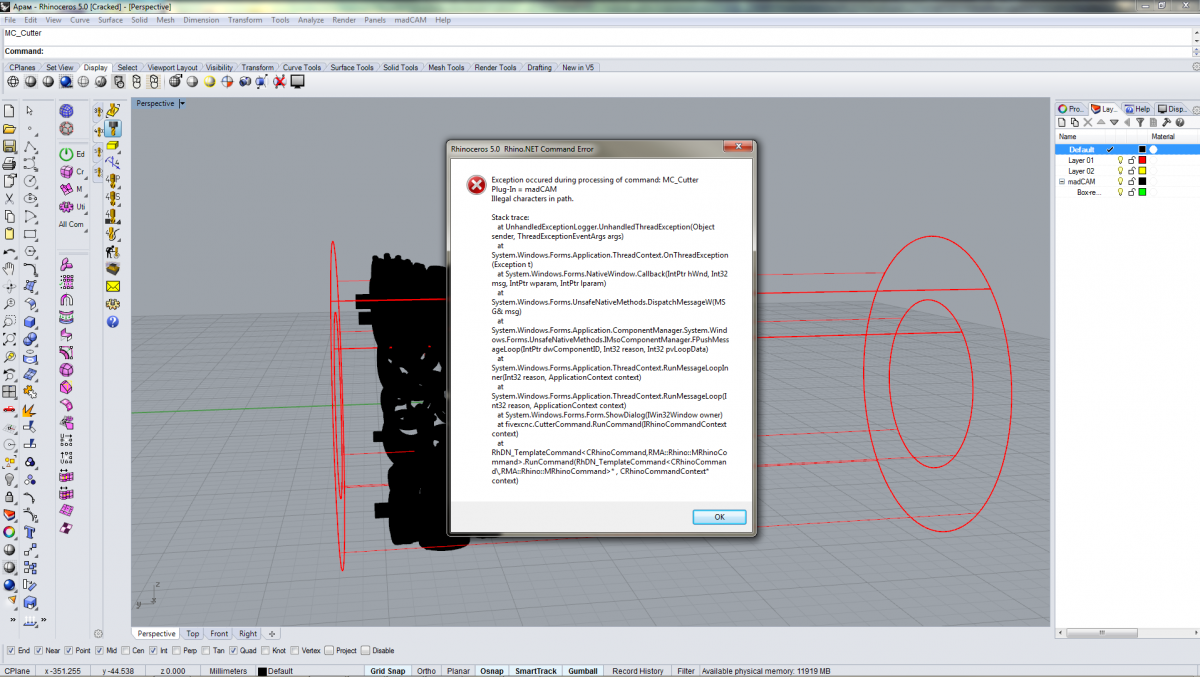Open the madCAM menu
The image size is (1200, 677).
pyautogui.click(x=410, y=20)
